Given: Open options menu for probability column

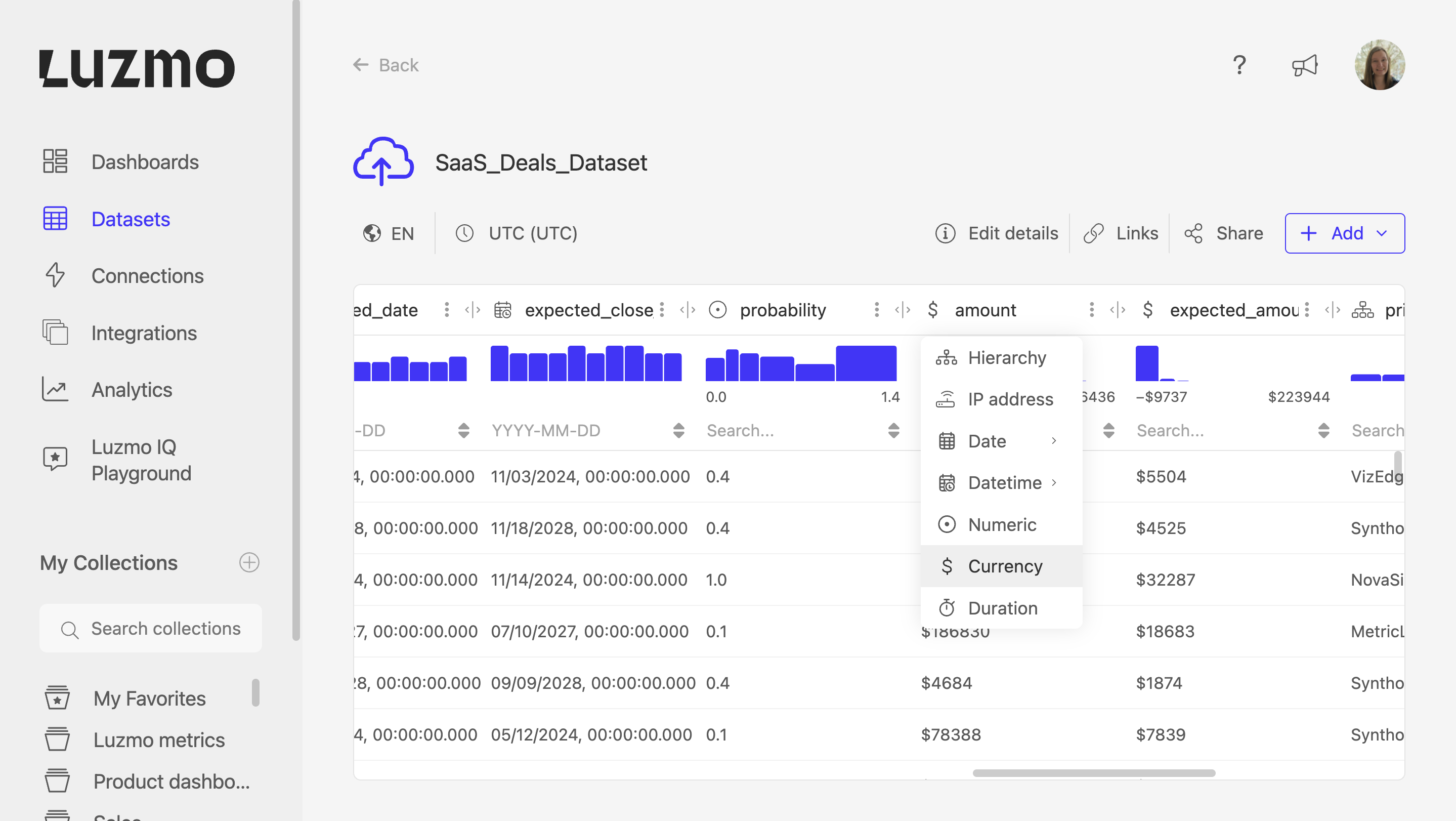Looking at the screenshot, I should (x=877, y=310).
